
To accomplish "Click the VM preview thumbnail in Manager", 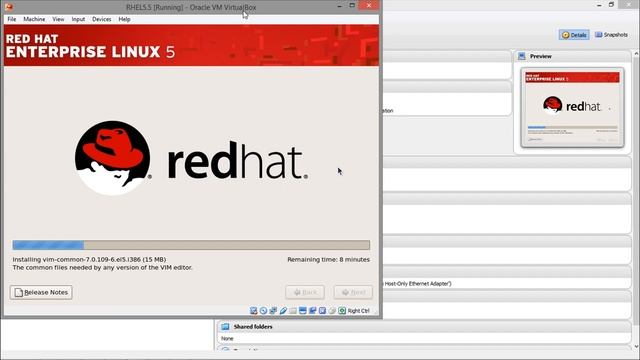I will [x=572, y=107].
